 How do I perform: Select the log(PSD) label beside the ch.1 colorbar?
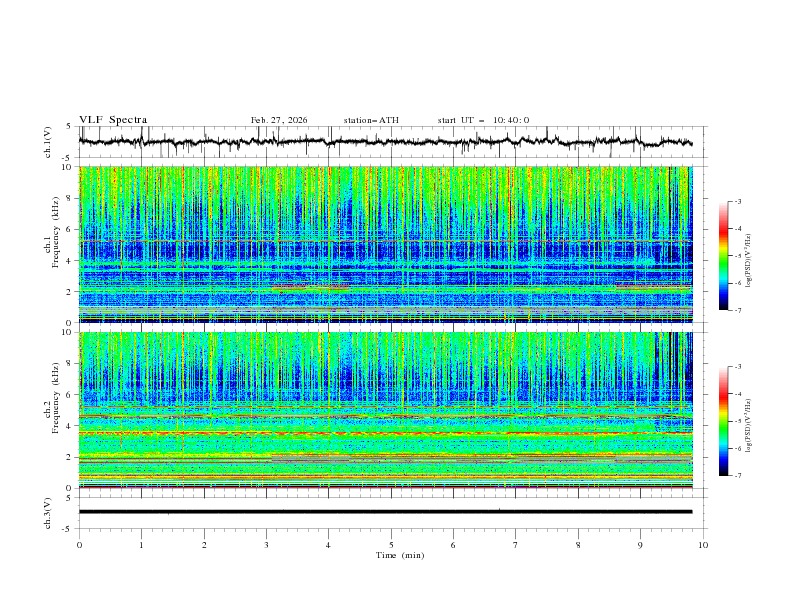[x=749, y=260]
